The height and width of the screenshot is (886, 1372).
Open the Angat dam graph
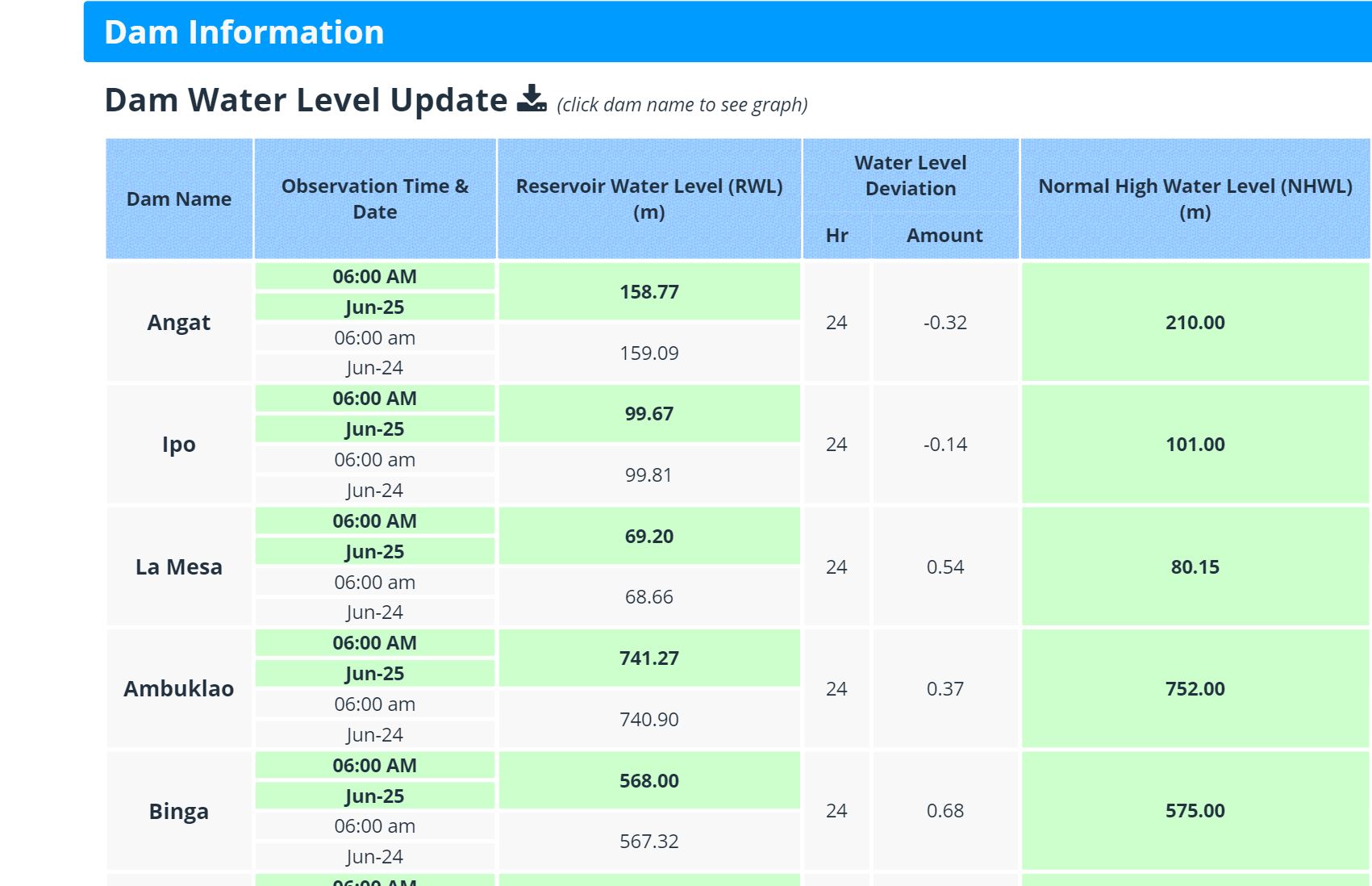click(178, 323)
